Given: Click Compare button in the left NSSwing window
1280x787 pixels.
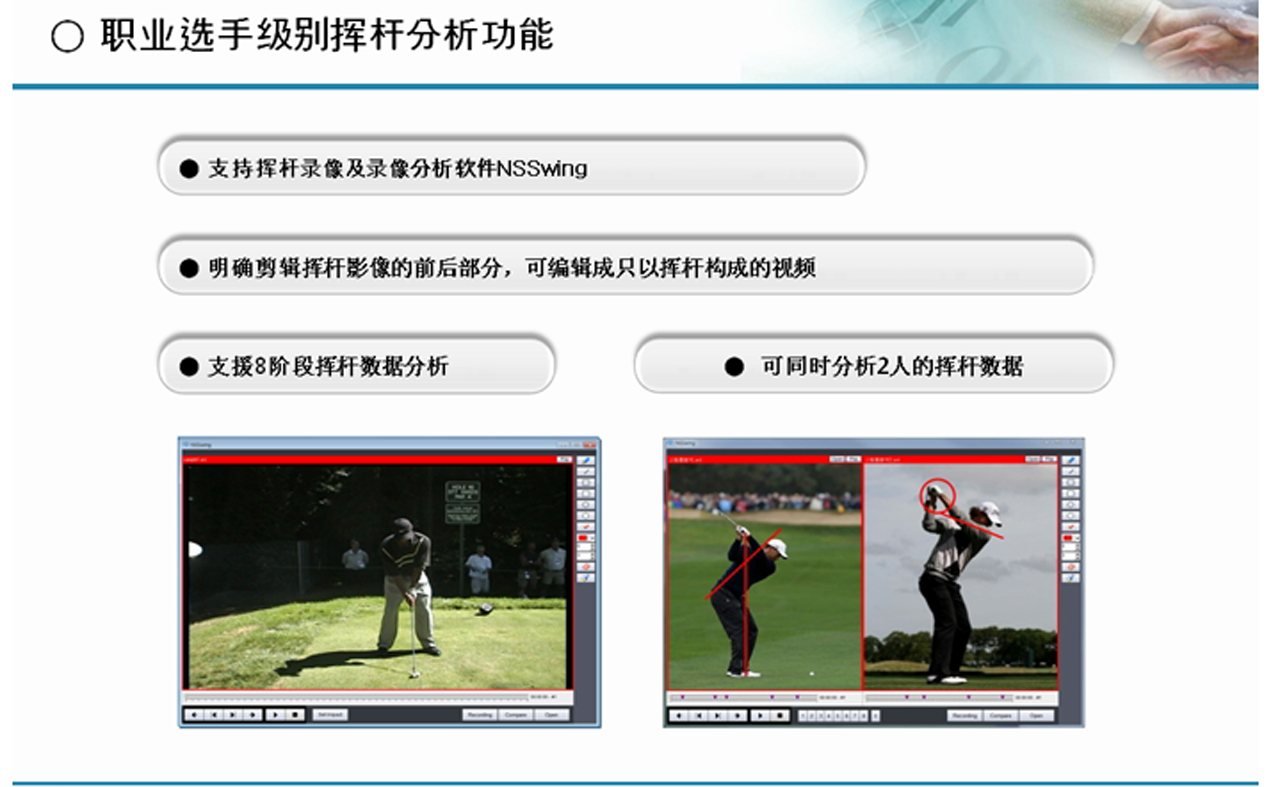Looking at the screenshot, I should coord(516,715).
